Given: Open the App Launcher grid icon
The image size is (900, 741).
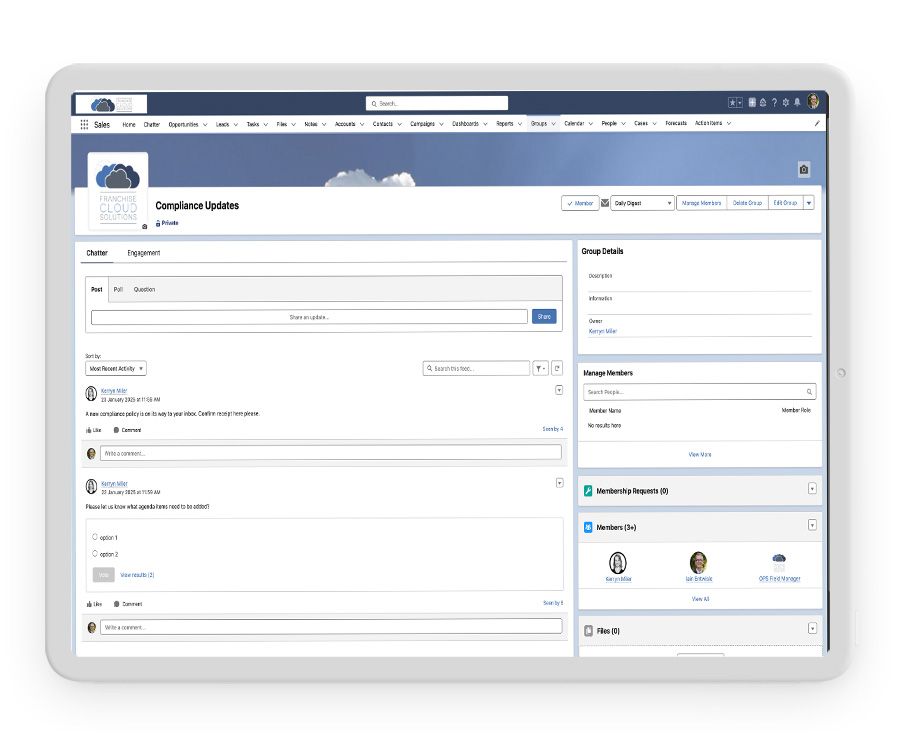Looking at the screenshot, I should click(84, 124).
